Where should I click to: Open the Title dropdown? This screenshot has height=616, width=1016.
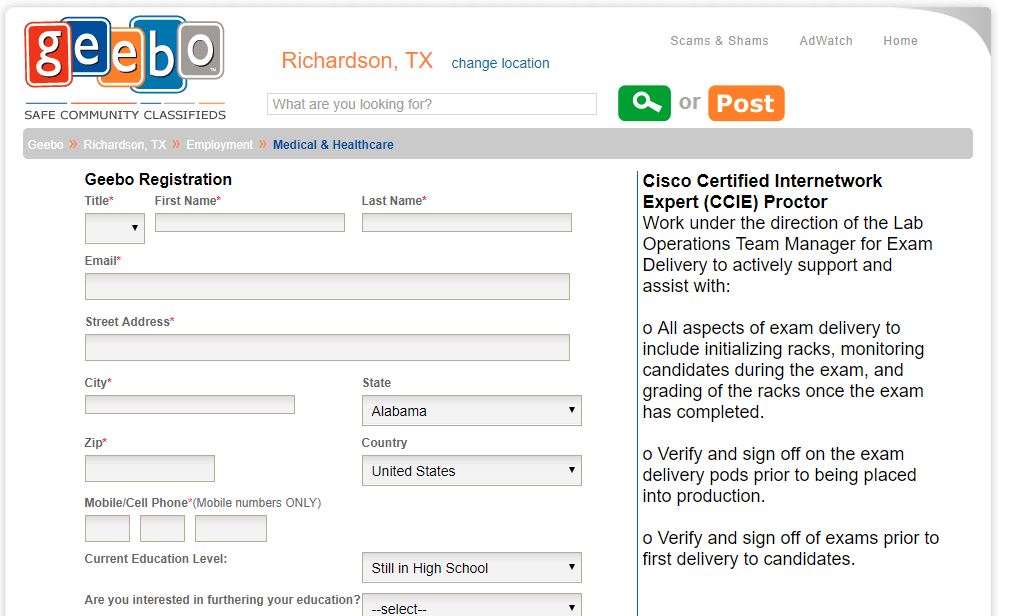point(115,228)
